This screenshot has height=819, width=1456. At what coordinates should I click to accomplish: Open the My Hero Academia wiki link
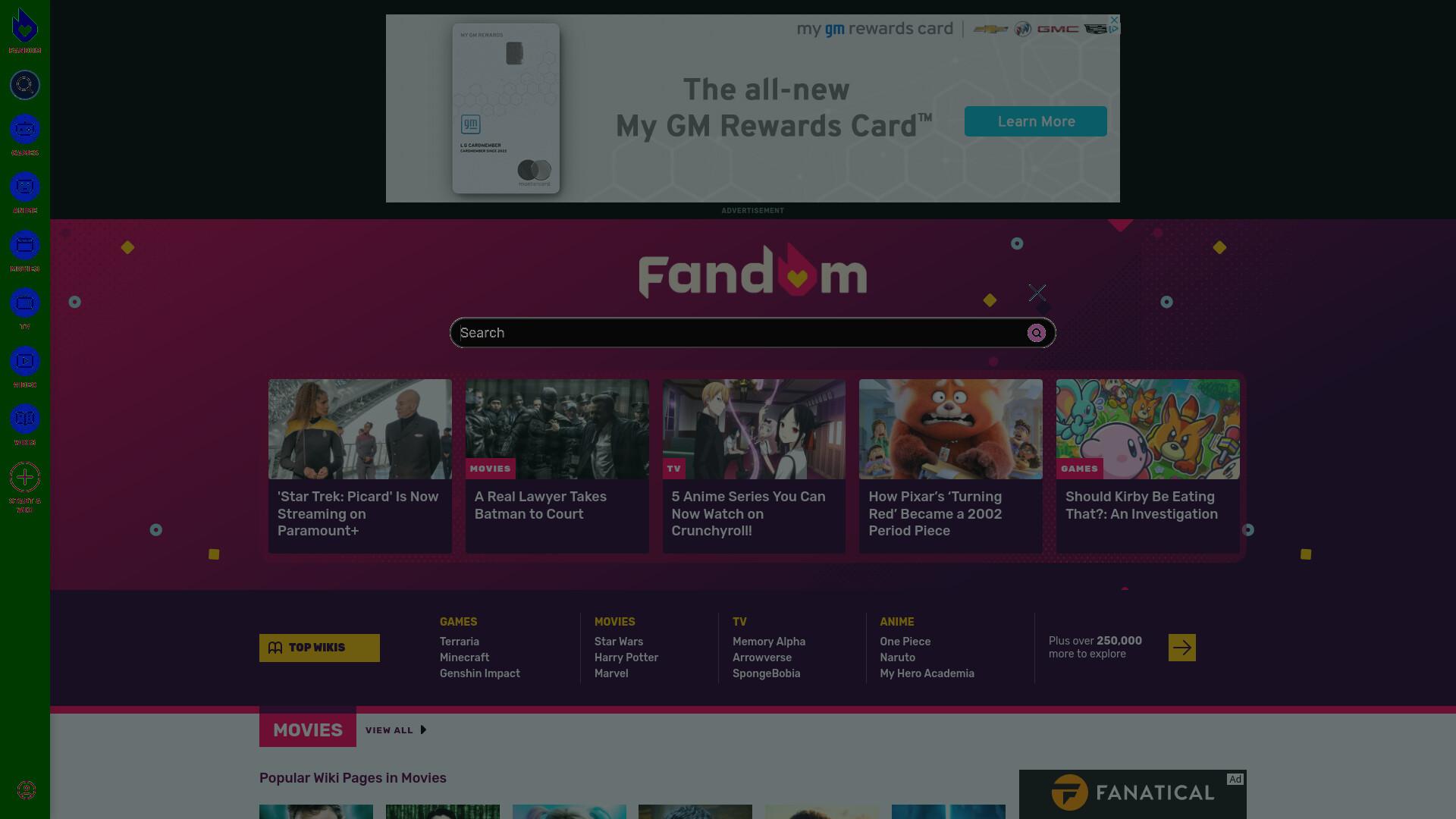click(x=927, y=673)
